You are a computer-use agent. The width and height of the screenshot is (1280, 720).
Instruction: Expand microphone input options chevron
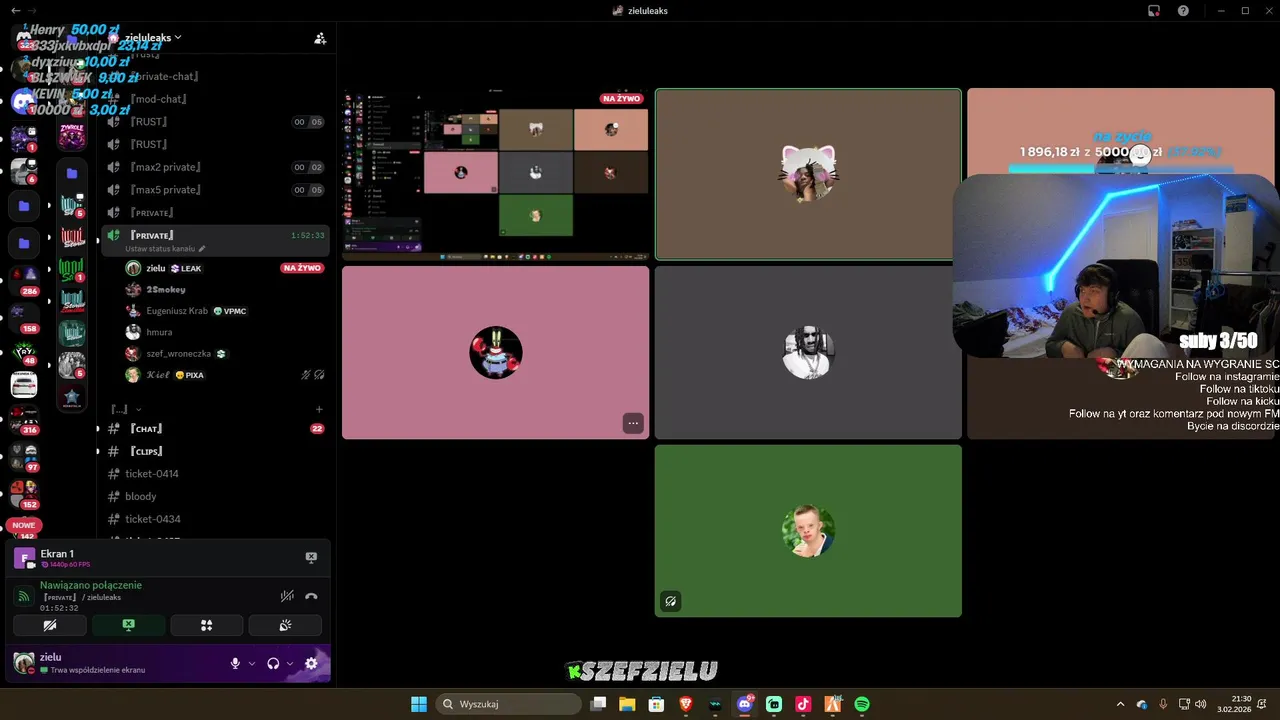(x=252, y=663)
